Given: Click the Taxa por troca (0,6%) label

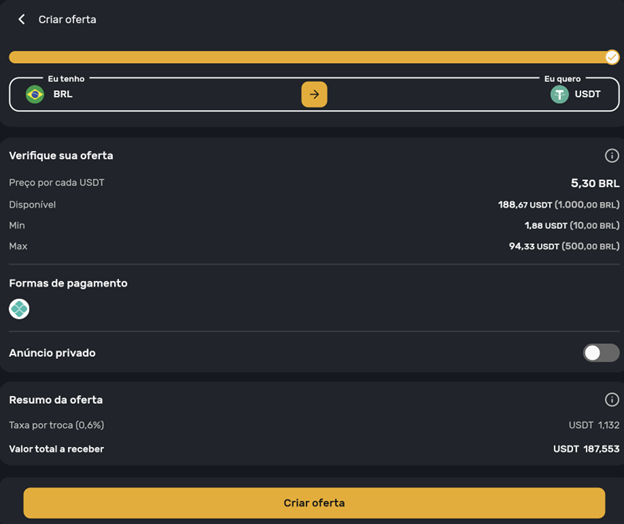Looking at the screenshot, I should [56, 425].
